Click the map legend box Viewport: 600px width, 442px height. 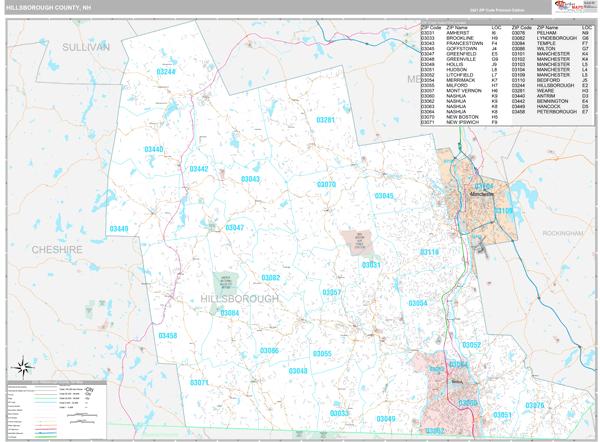click(x=57, y=409)
